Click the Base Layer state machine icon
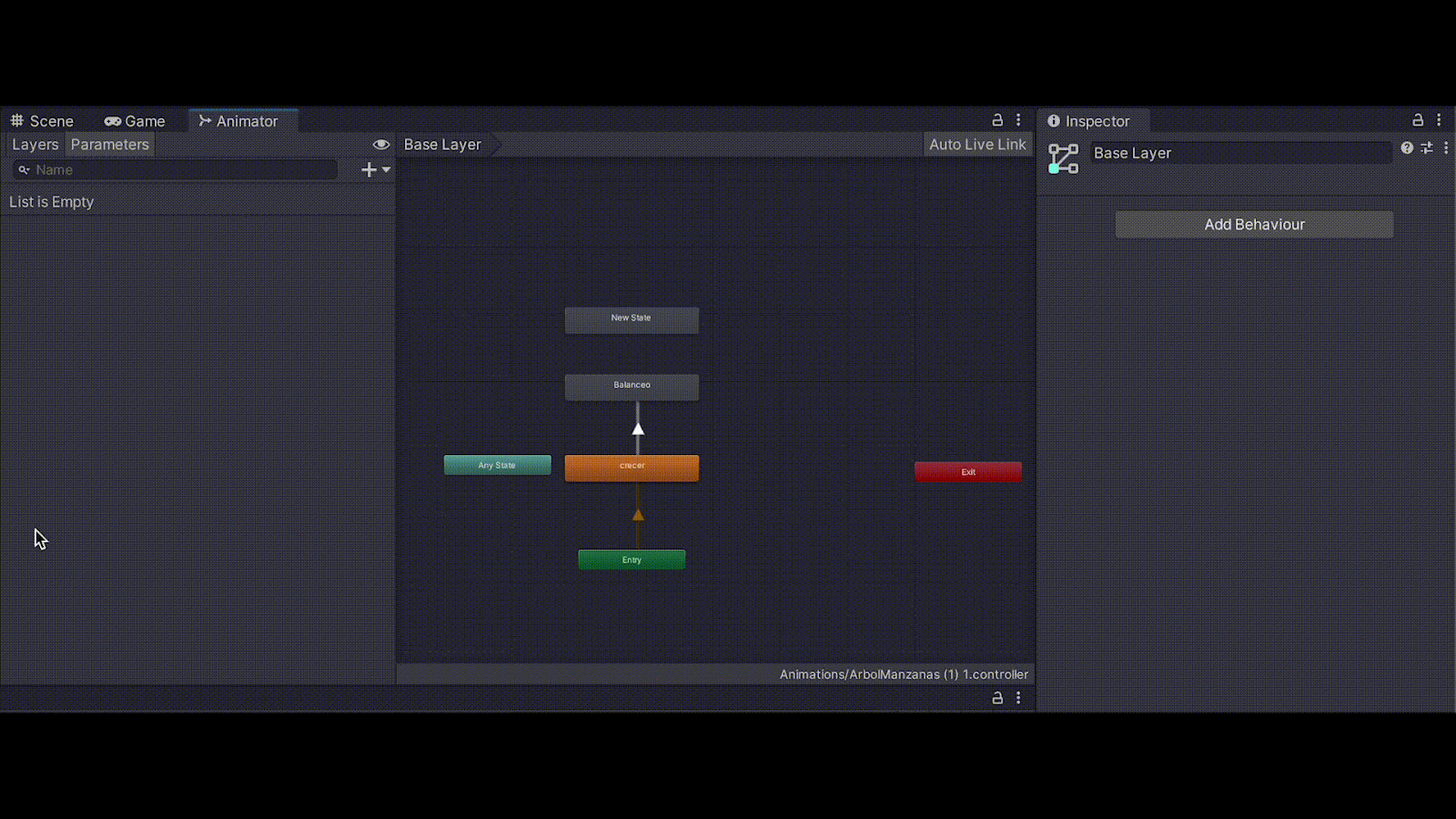This screenshot has height=819, width=1456. coord(1063,159)
